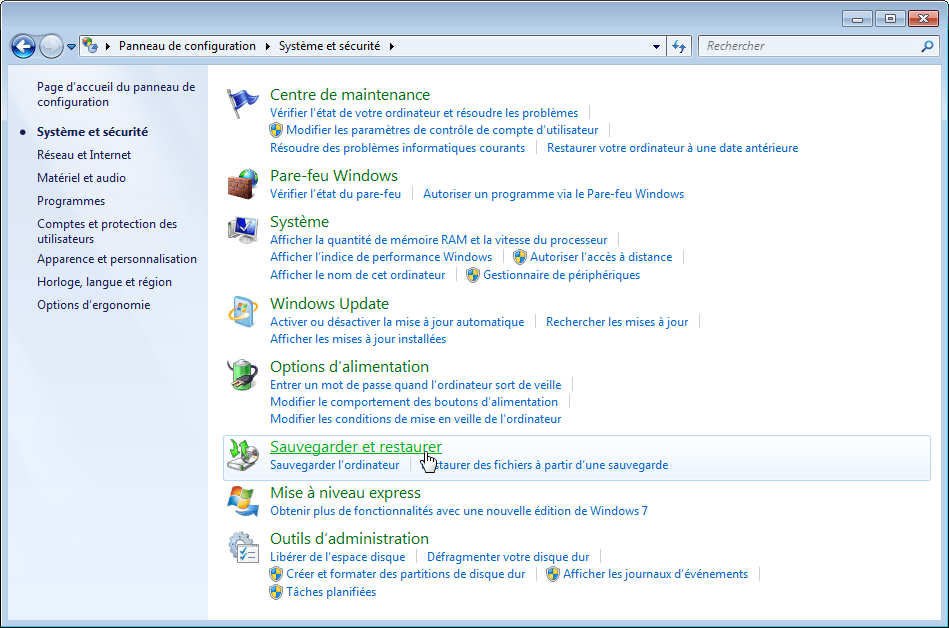
Task: Select Programmes in sidebar
Action: 71,201
